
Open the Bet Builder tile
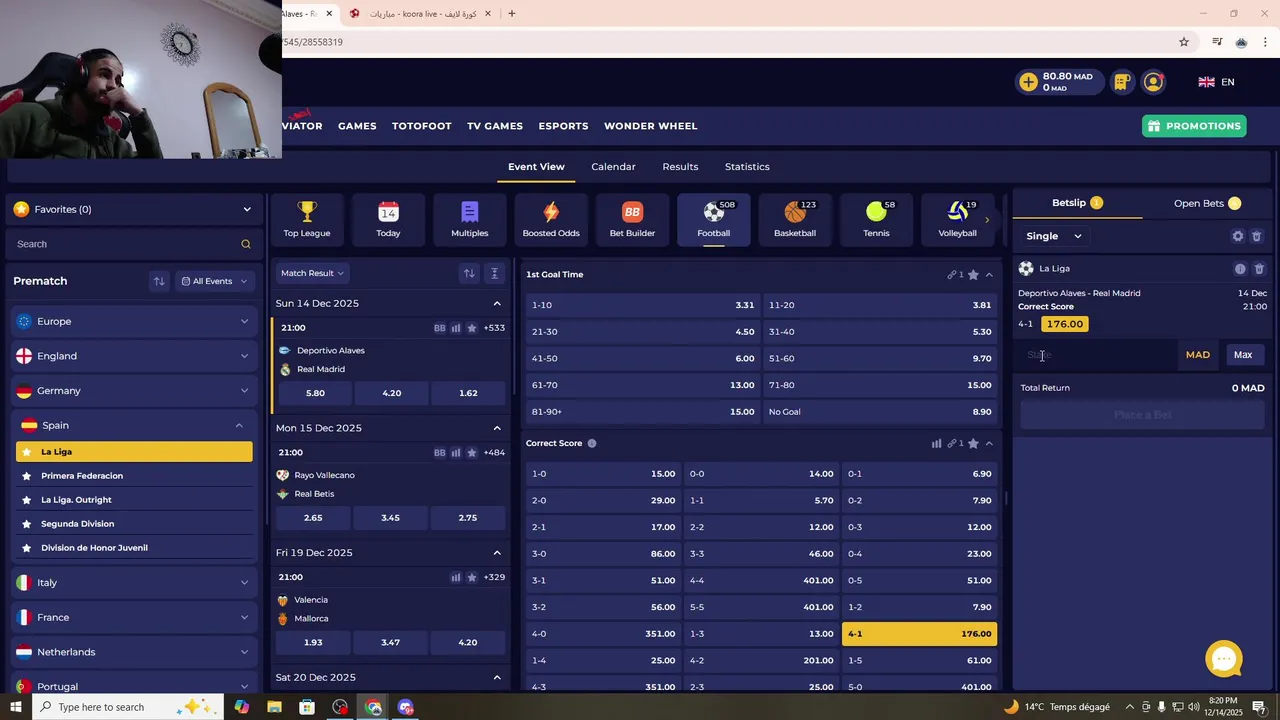click(632, 219)
